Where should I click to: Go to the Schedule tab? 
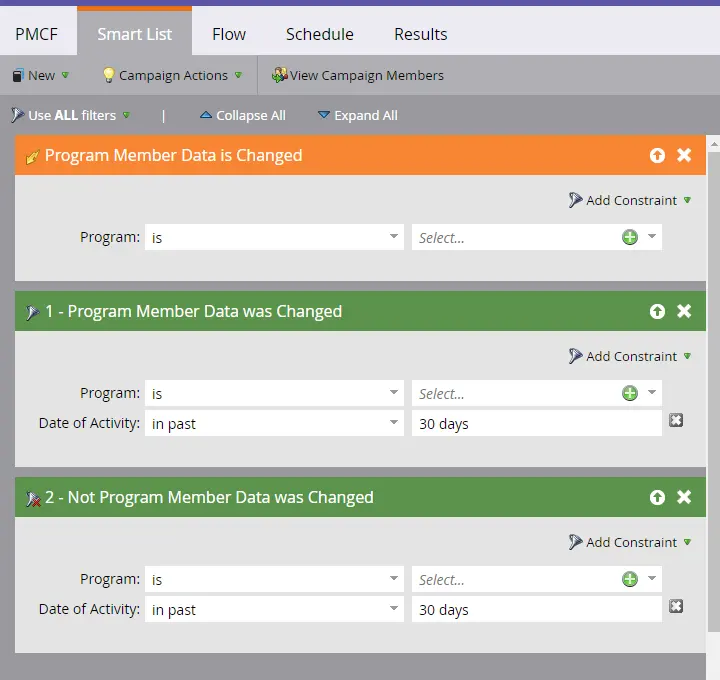click(320, 34)
